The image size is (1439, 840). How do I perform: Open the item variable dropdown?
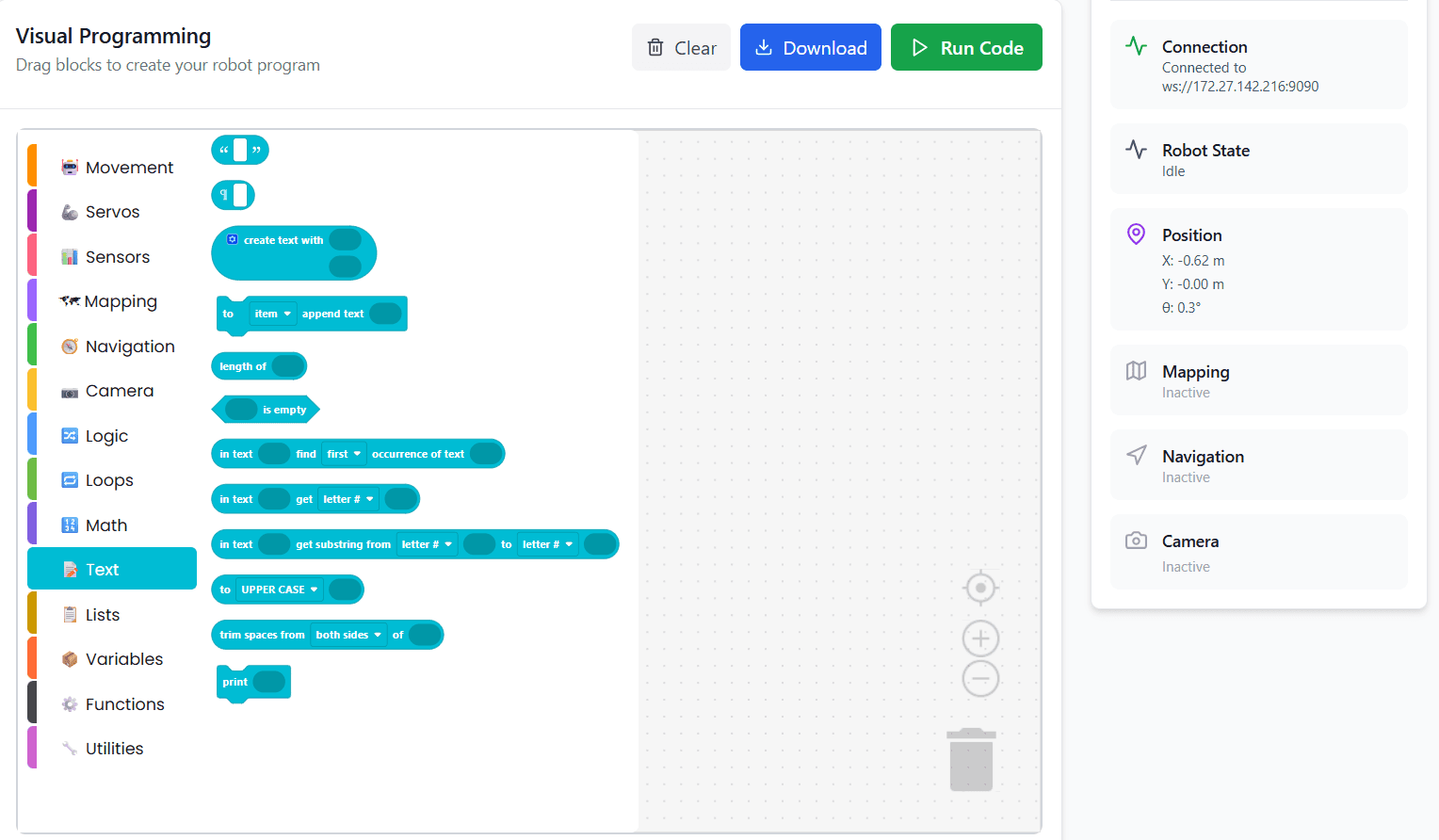272,314
